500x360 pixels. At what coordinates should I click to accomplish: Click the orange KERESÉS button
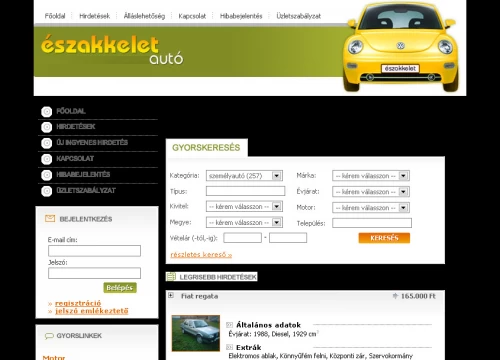pos(384,238)
